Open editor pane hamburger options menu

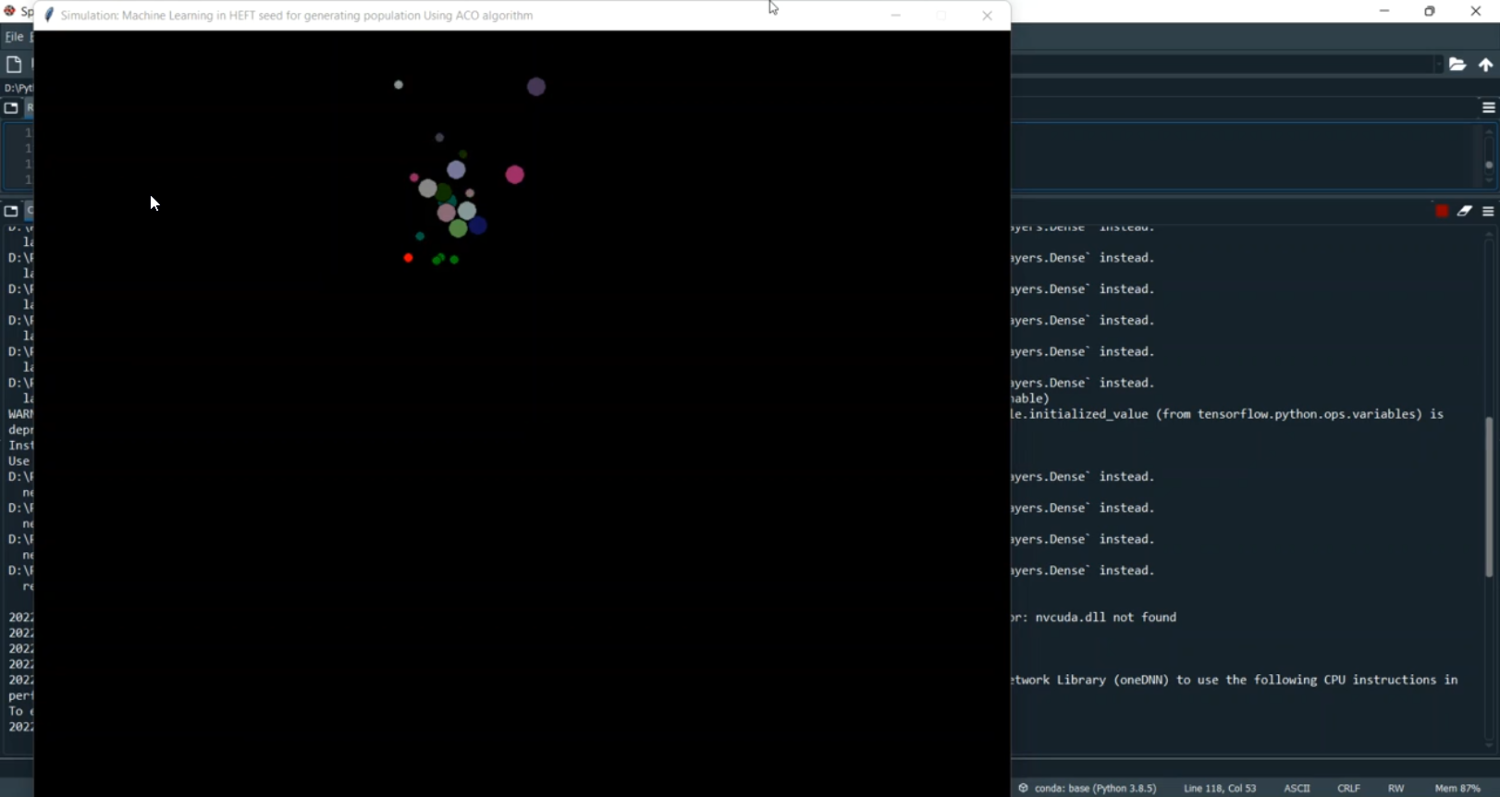(1488, 107)
